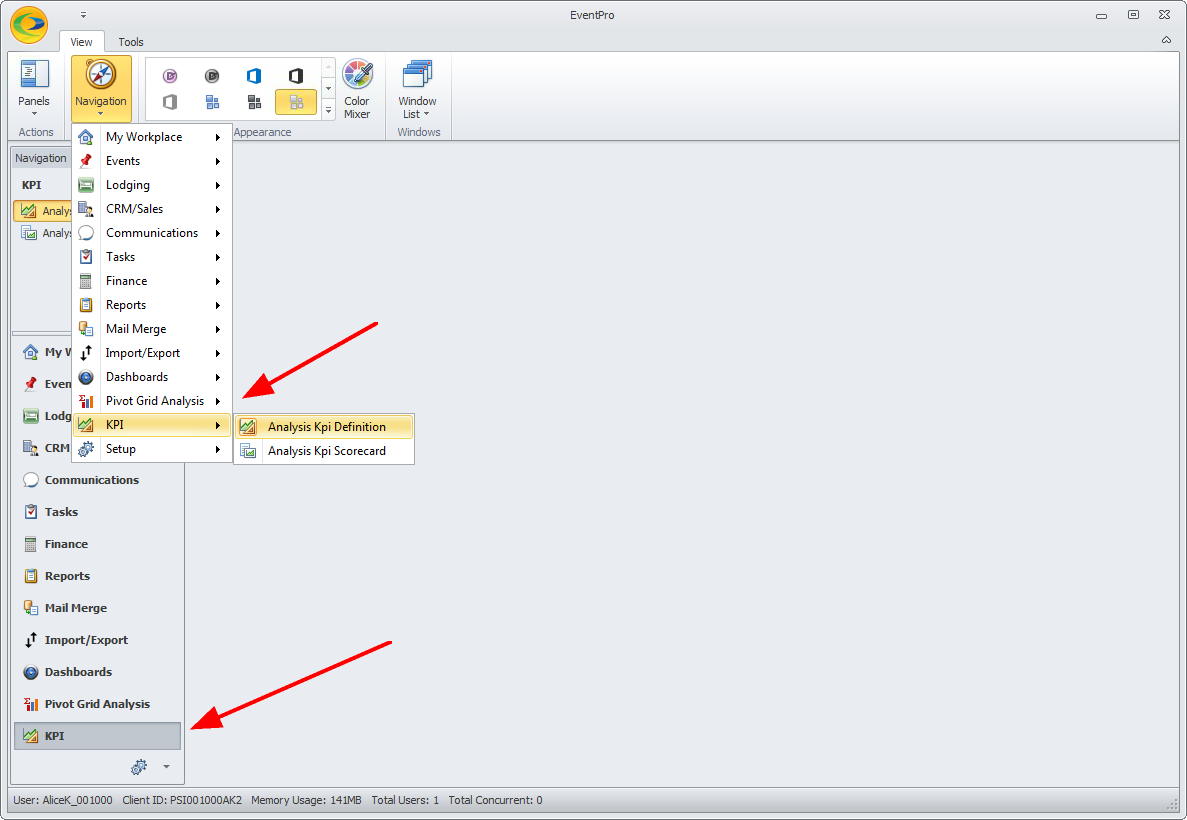Apply the gray Office logo skin
This screenshot has height=820, width=1187.
[x=170, y=101]
